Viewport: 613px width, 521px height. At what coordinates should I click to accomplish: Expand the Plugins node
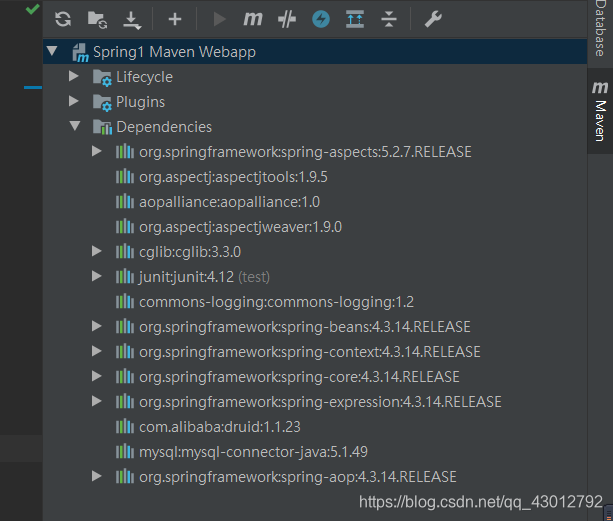73,101
